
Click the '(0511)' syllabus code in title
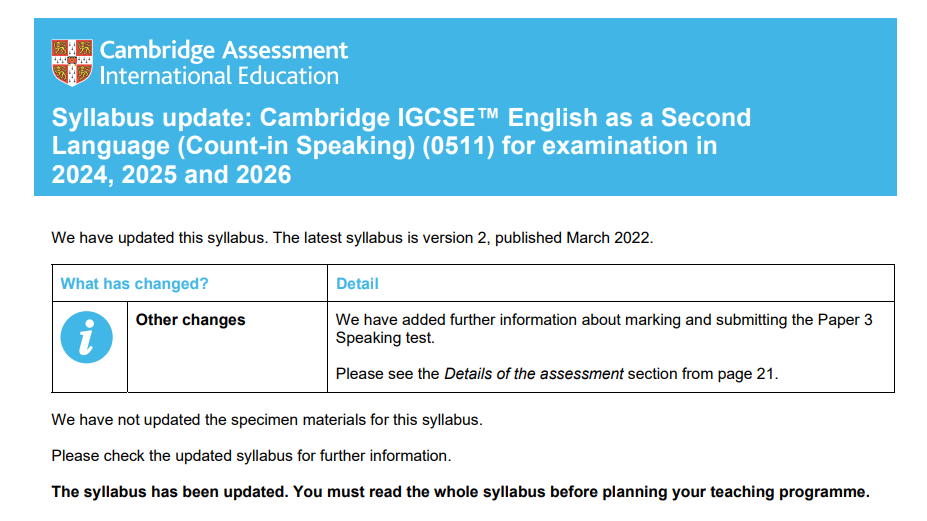pyautogui.click(x=458, y=146)
